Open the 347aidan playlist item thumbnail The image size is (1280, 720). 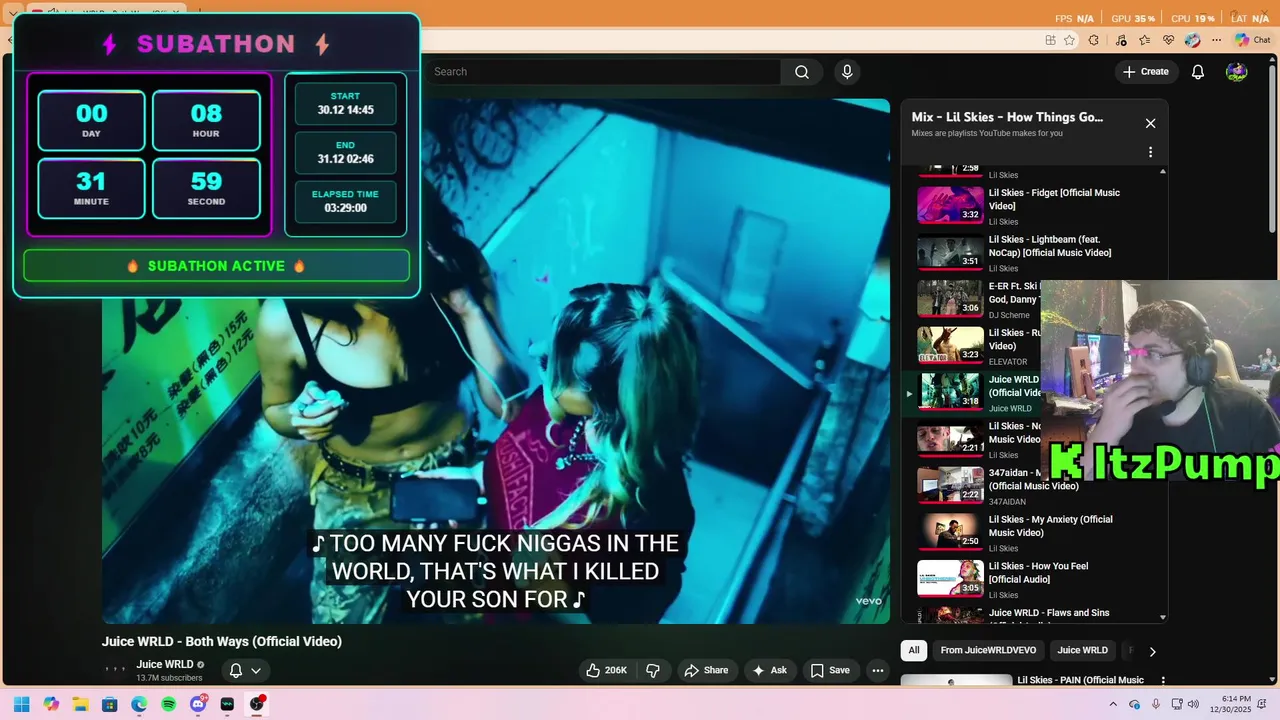[951, 485]
